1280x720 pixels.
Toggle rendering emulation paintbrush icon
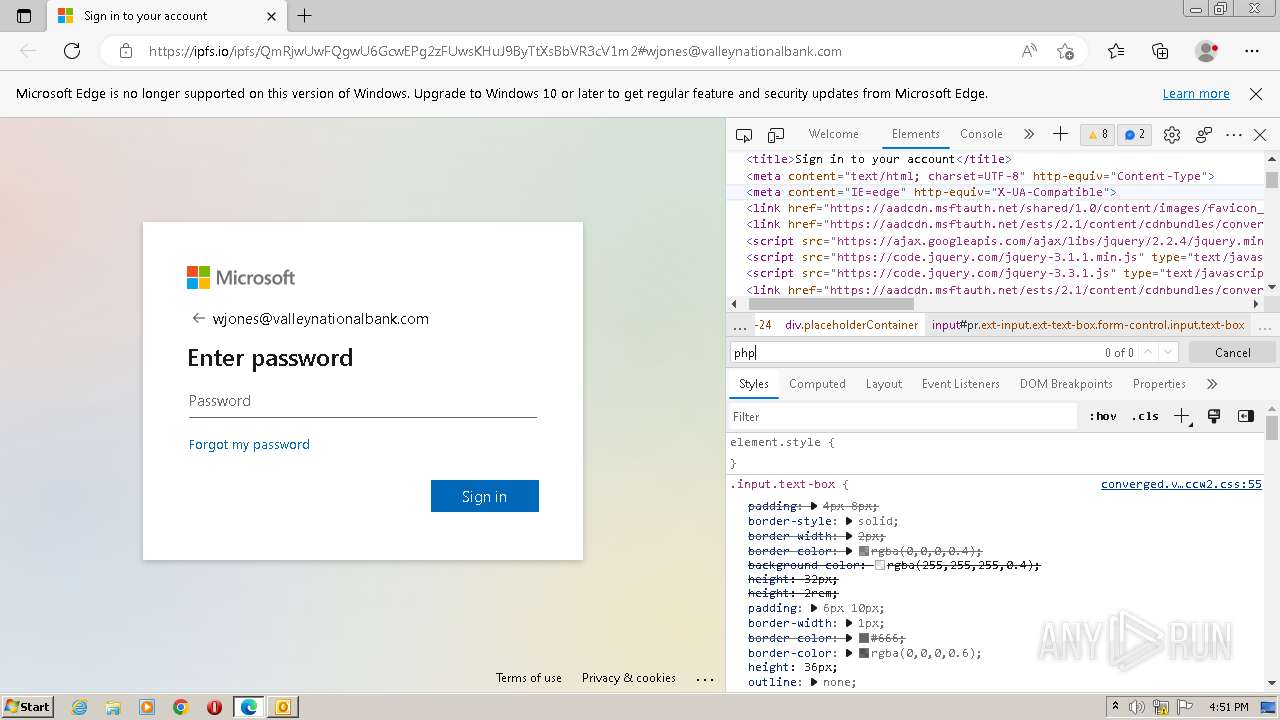[1214, 416]
